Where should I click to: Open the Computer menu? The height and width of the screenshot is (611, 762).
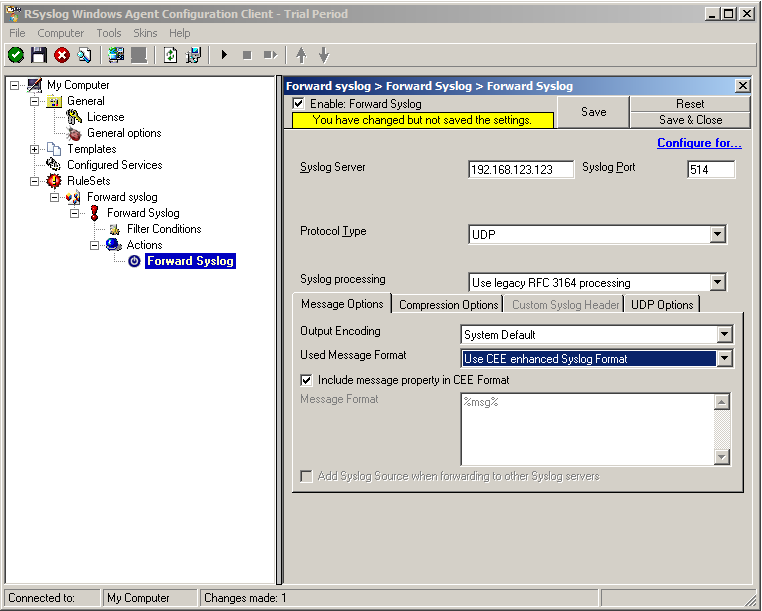click(x=61, y=33)
